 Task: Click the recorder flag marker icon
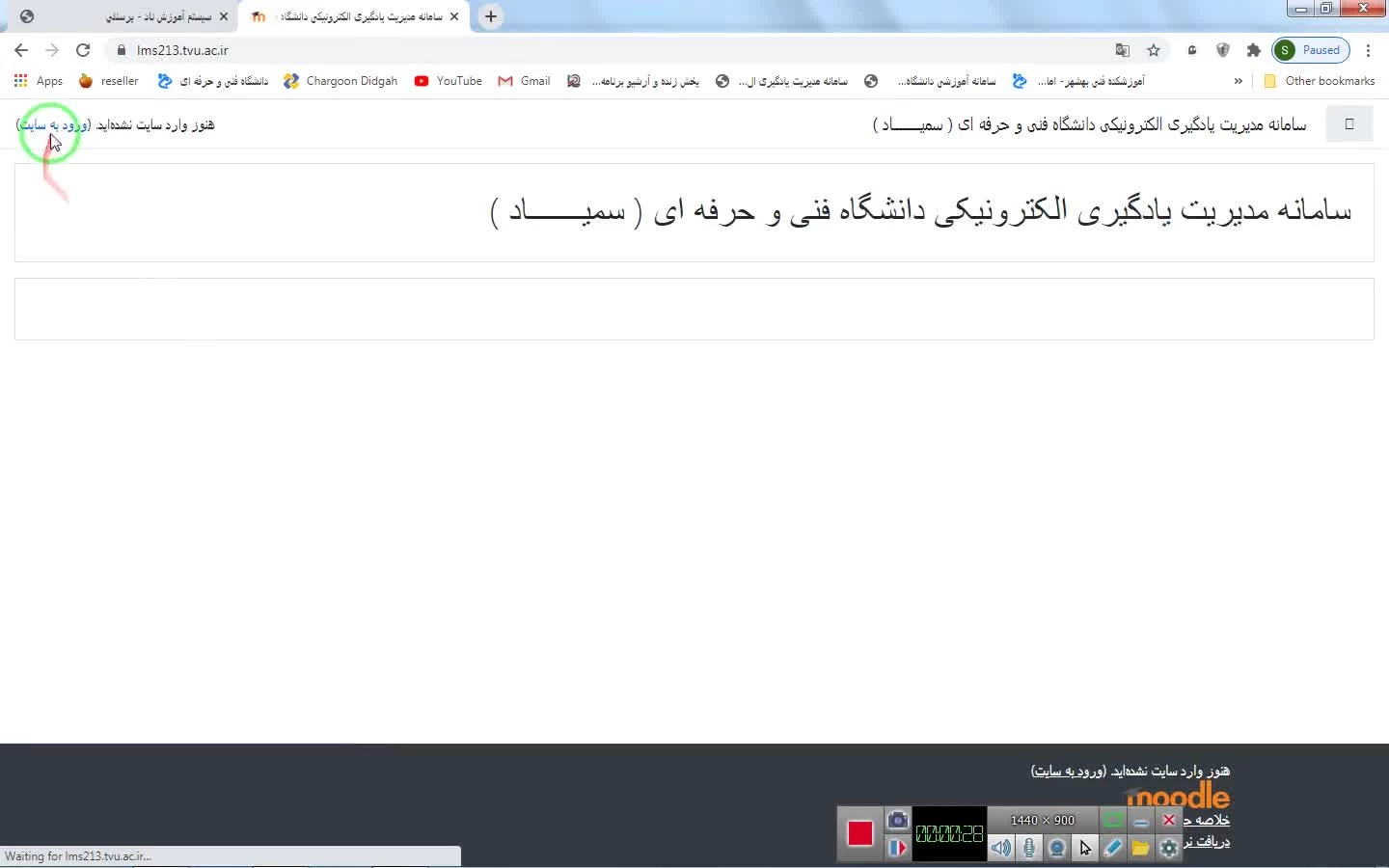[898, 848]
